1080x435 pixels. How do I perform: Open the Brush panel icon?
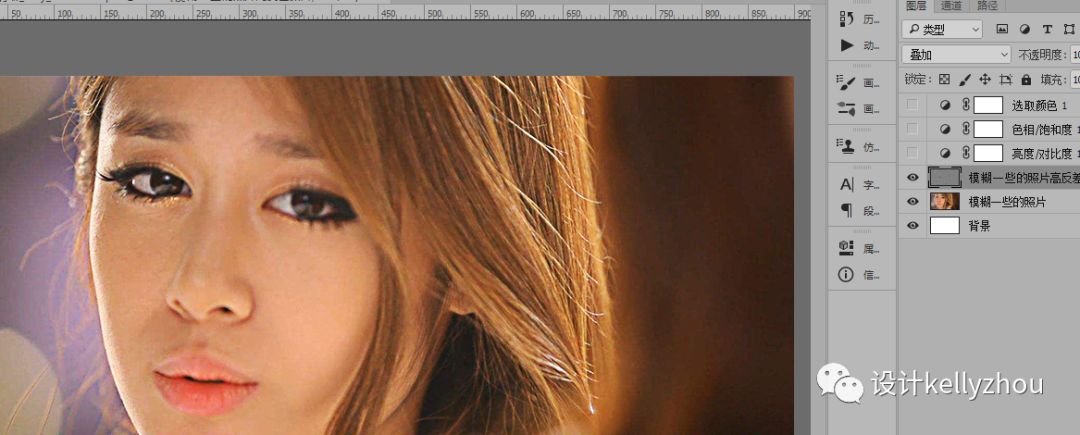(x=847, y=83)
